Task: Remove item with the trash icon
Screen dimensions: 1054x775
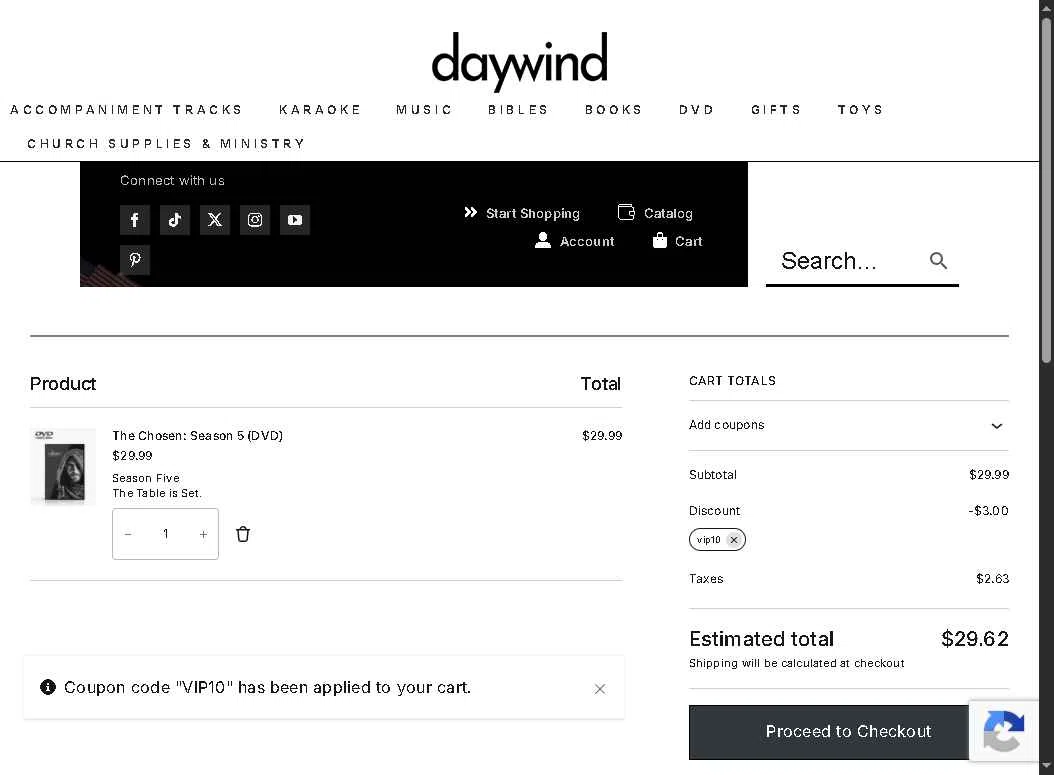Action: 243,534
